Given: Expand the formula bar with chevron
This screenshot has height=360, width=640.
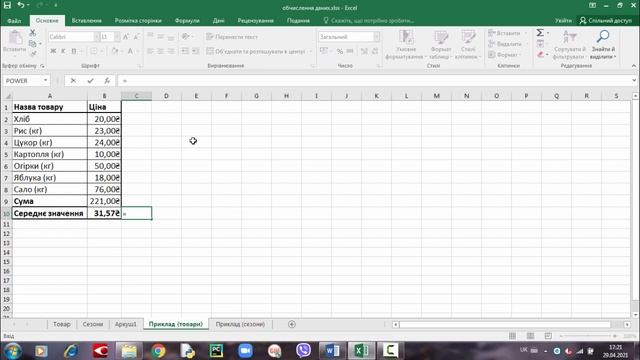Looking at the screenshot, I should tap(634, 80).
